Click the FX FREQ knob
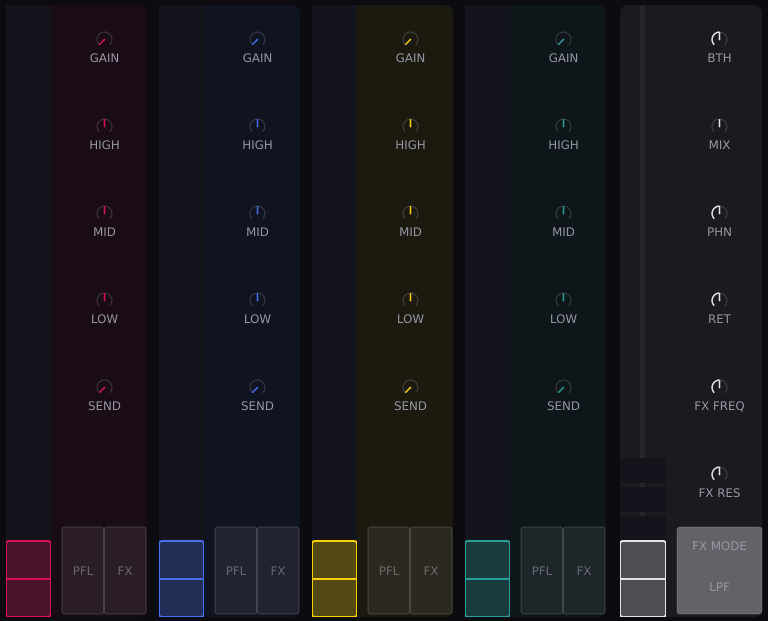The width and height of the screenshot is (768, 621). tap(719, 387)
